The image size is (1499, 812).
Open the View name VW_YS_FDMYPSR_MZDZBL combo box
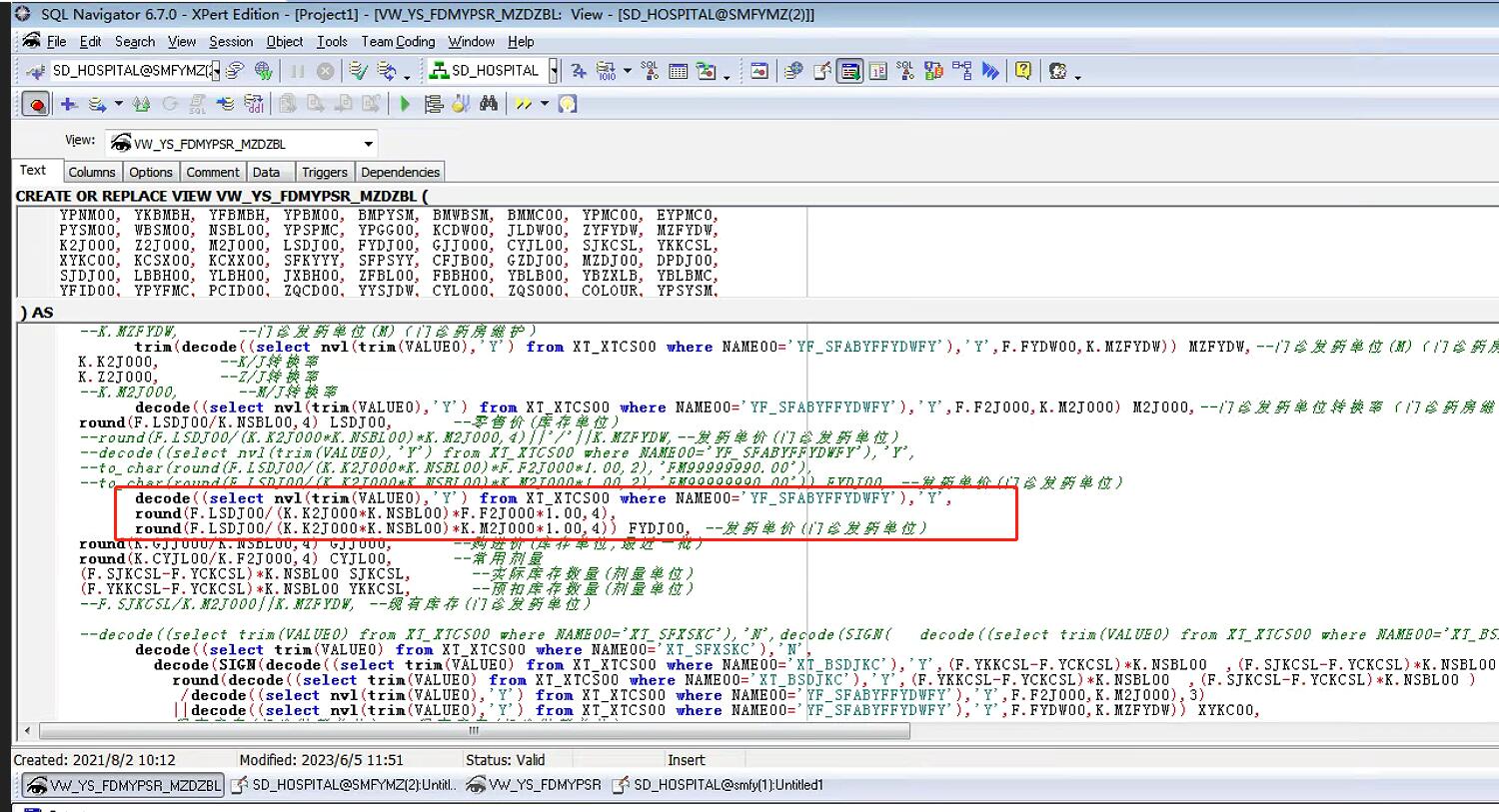368,144
